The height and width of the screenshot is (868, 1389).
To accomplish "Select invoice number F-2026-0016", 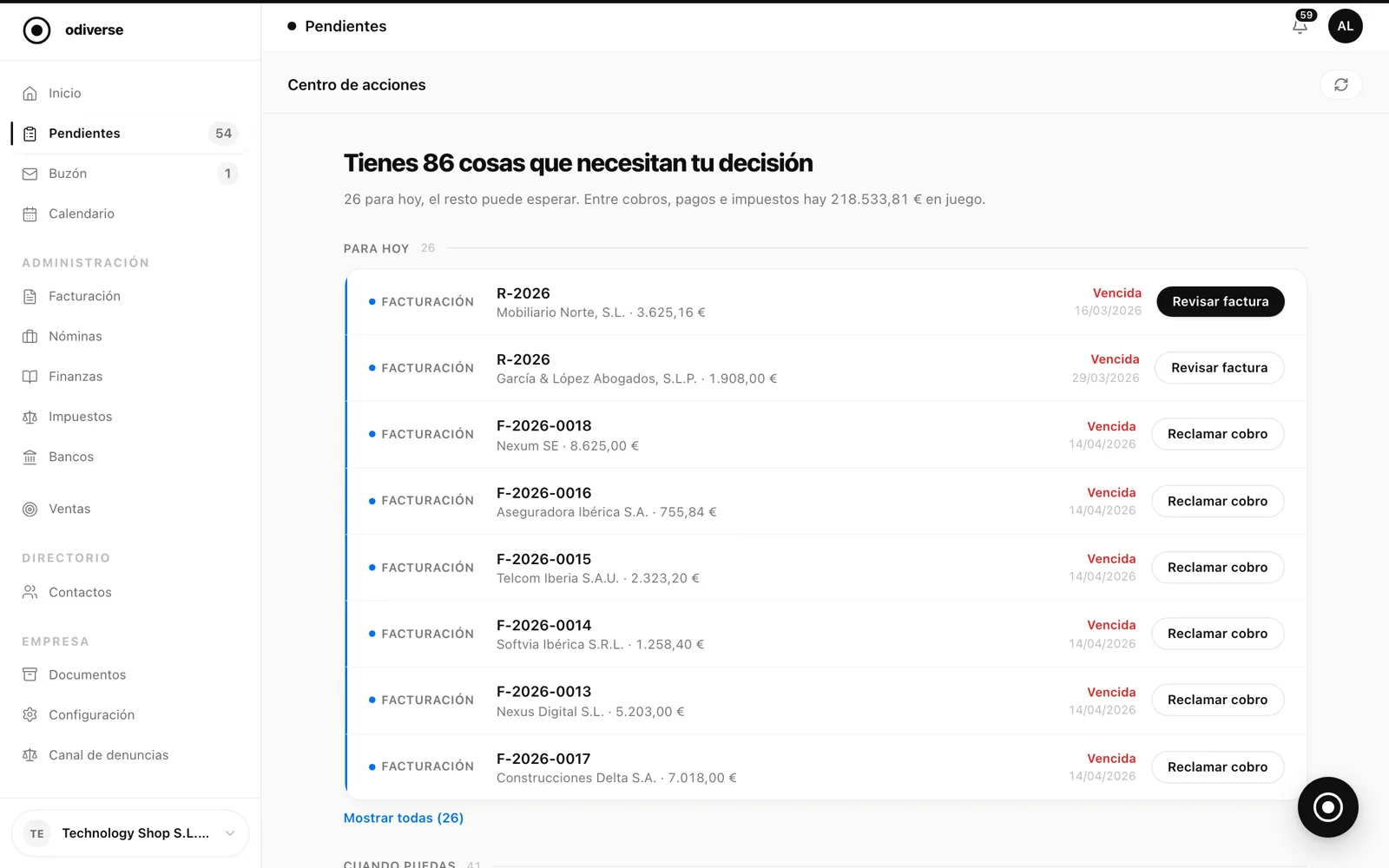I will [543, 493].
